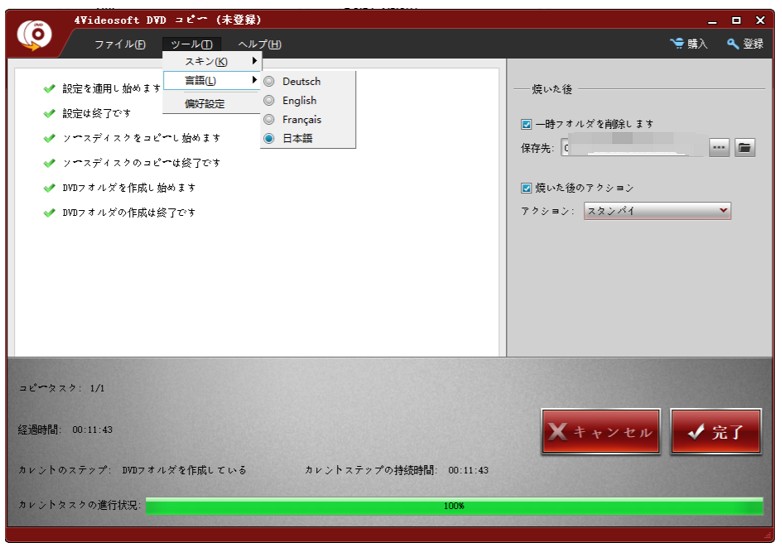Expand the 言語(L) submenu

click(211, 80)
